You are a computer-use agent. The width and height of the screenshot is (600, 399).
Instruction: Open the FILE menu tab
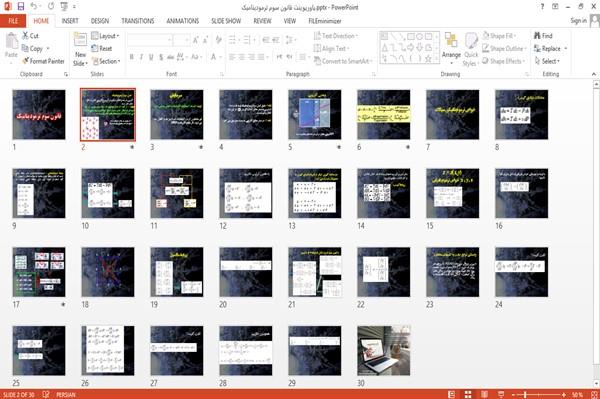point(13,21)
